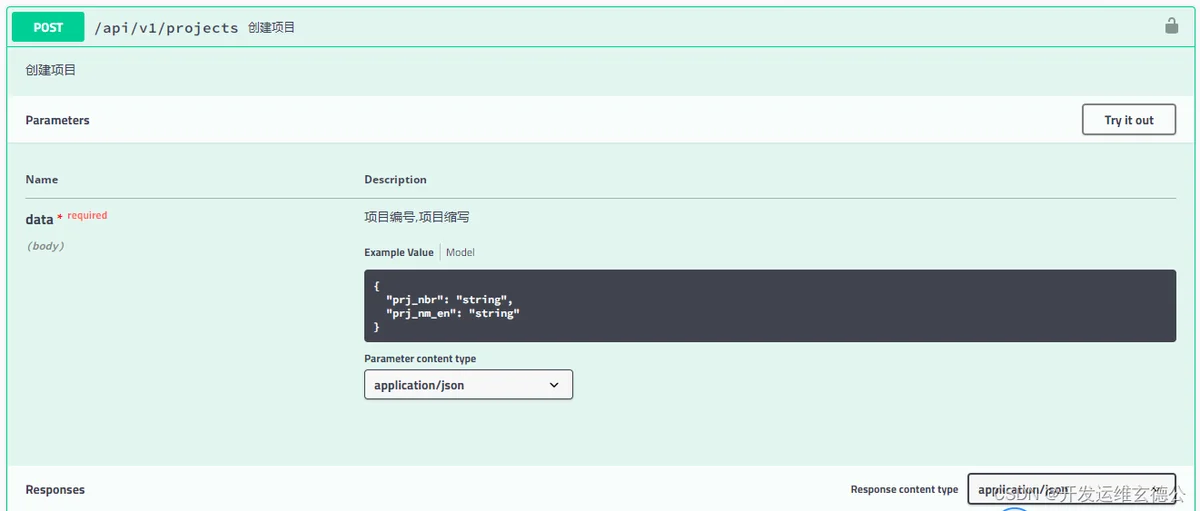1200x511 pixels.
Task: Click the Response content type label
Action: tap(904, 490)
